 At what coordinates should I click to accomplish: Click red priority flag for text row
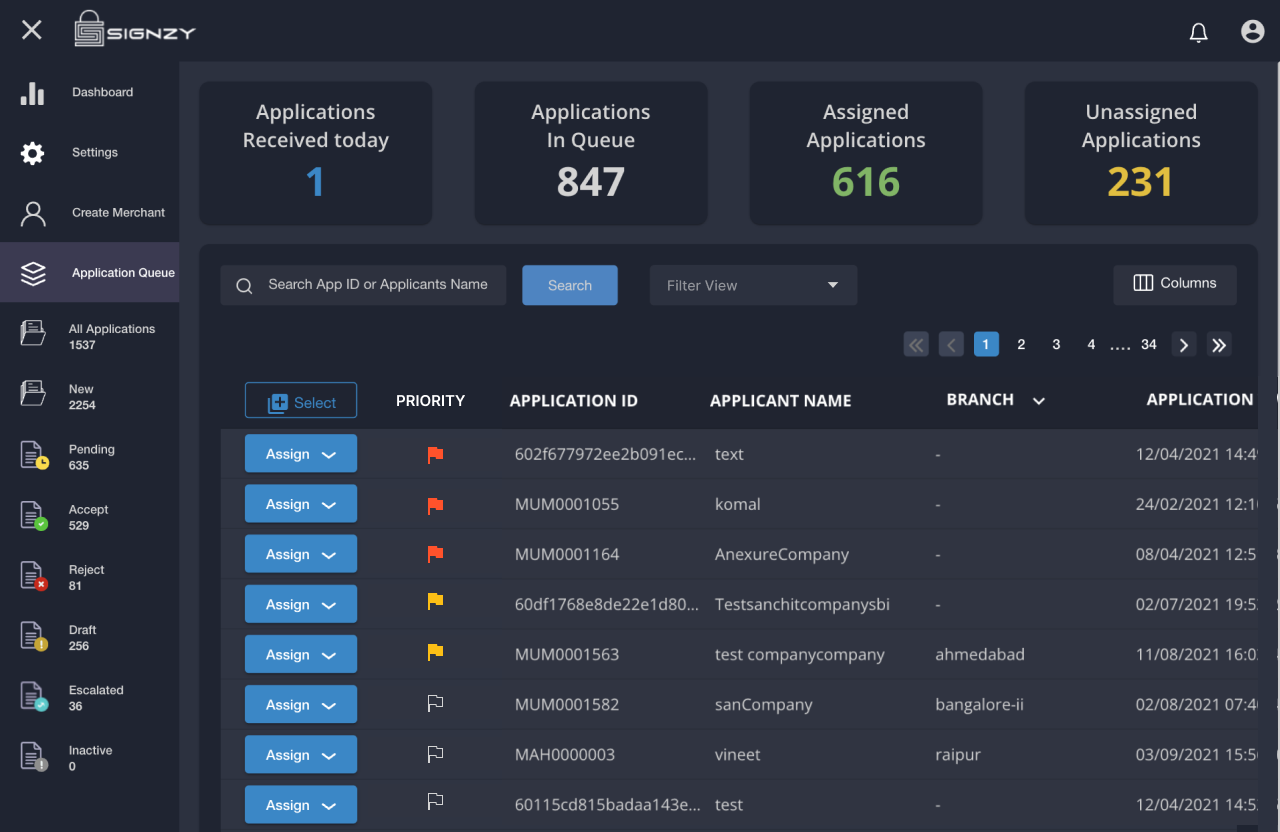pos(435,455)
